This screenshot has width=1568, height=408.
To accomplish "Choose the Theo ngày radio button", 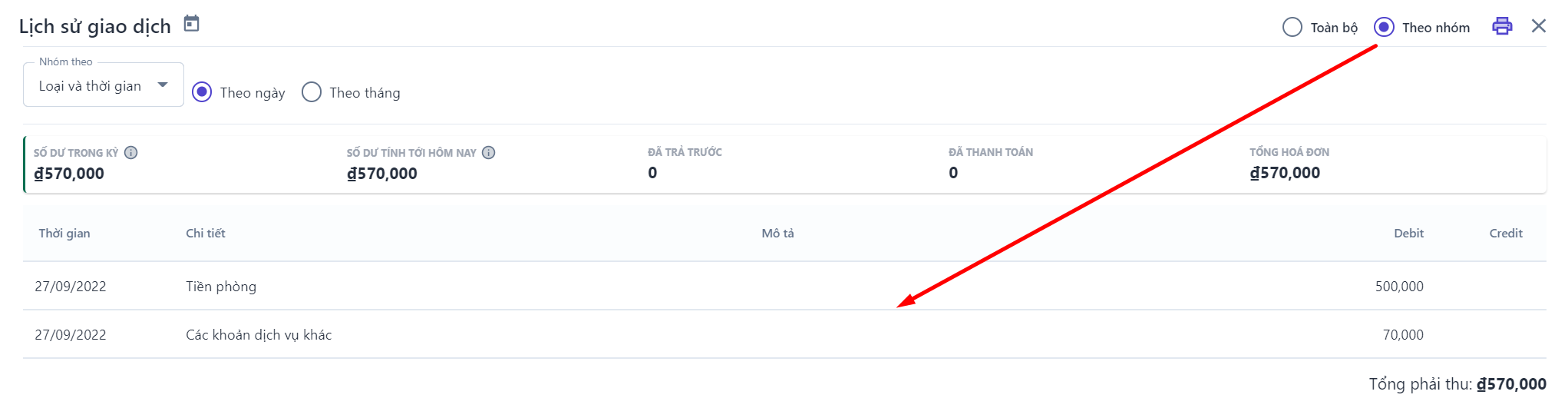I will (x=202, y=92).
